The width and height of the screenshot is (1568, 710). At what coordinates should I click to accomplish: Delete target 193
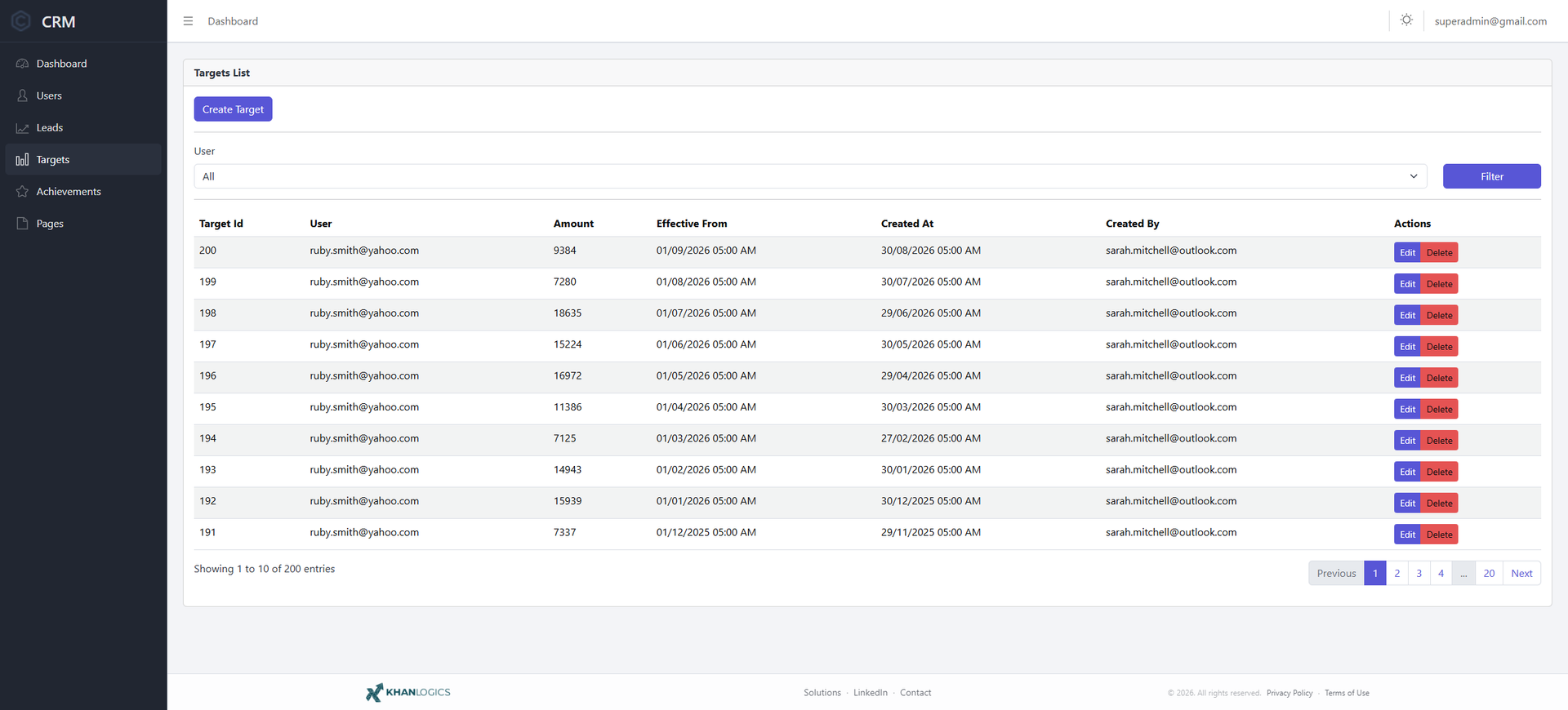coord(1439,472)
